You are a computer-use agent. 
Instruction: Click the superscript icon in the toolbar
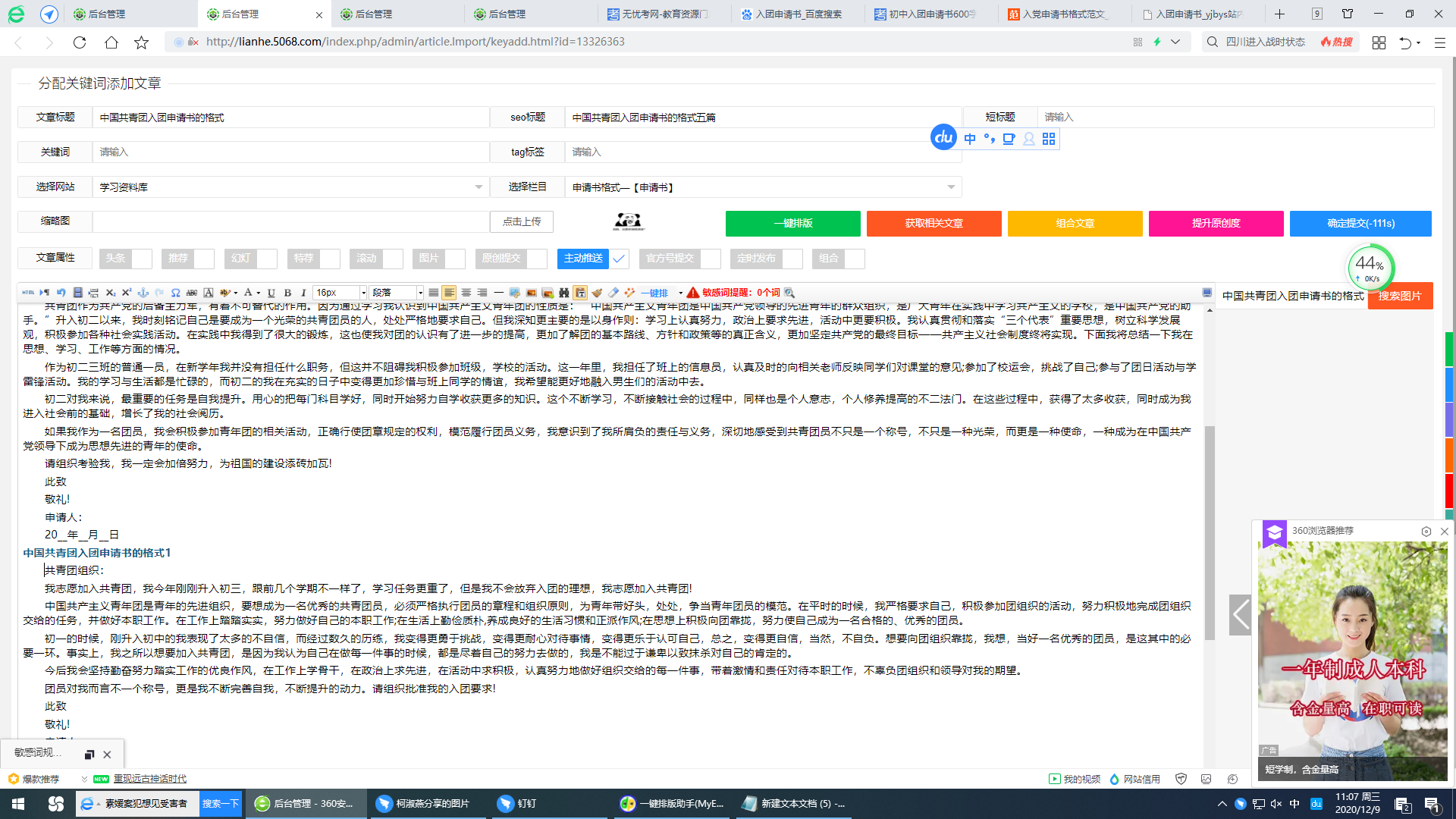pyautogui.click(x=126, y=293)
